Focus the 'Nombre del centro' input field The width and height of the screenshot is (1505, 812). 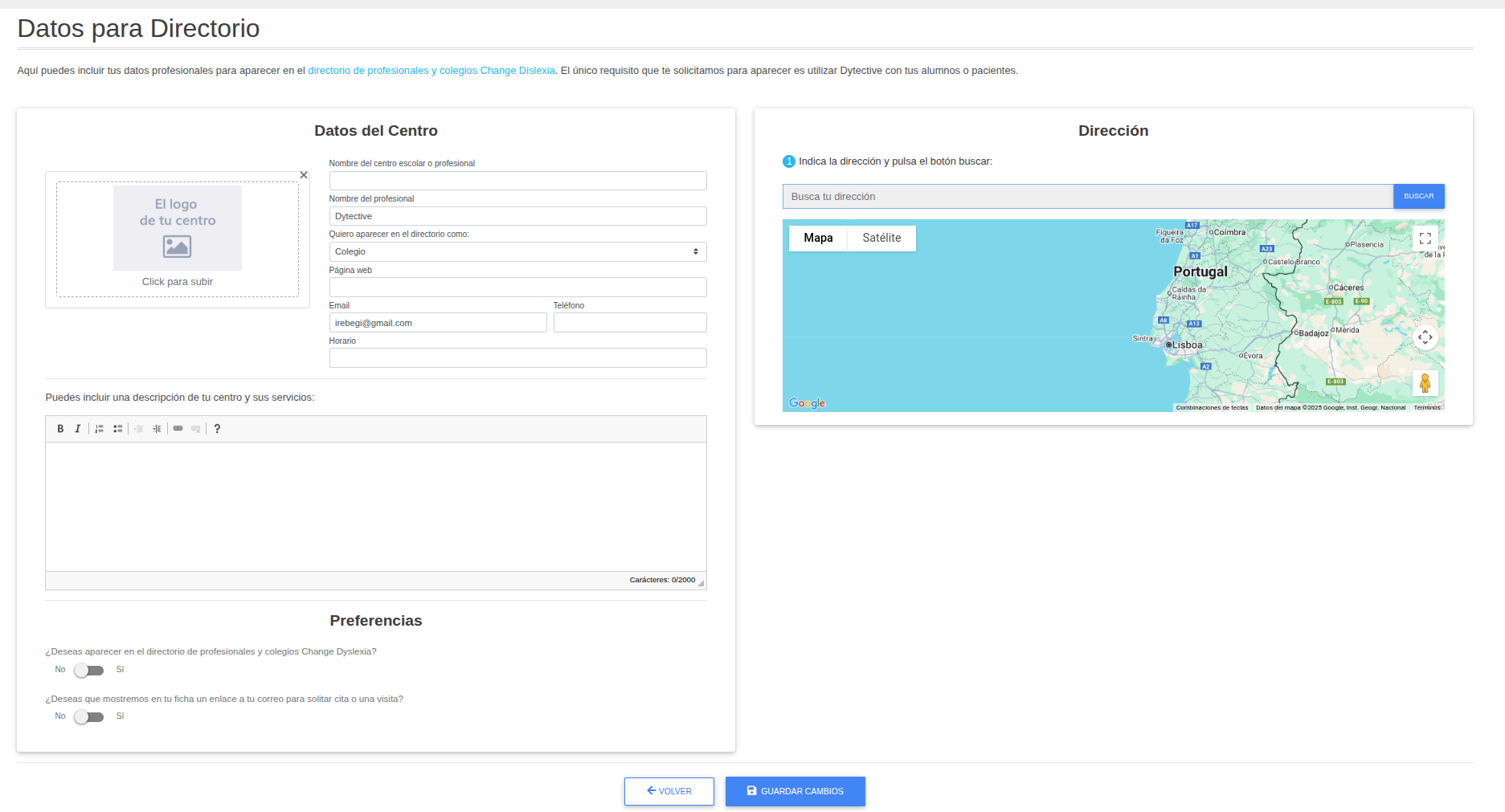click(517, 181)
